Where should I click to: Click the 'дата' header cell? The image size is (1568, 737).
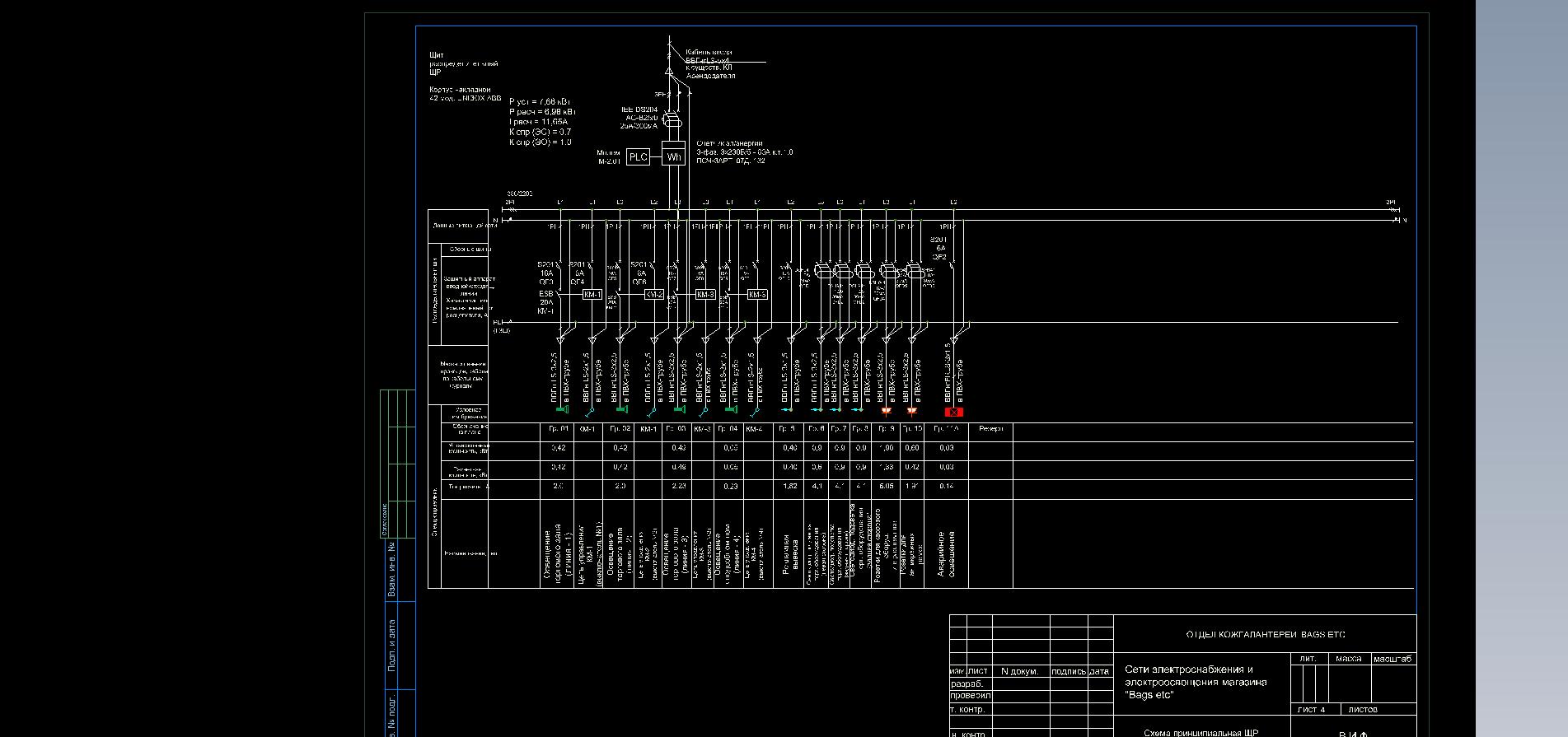point(1100,671)
